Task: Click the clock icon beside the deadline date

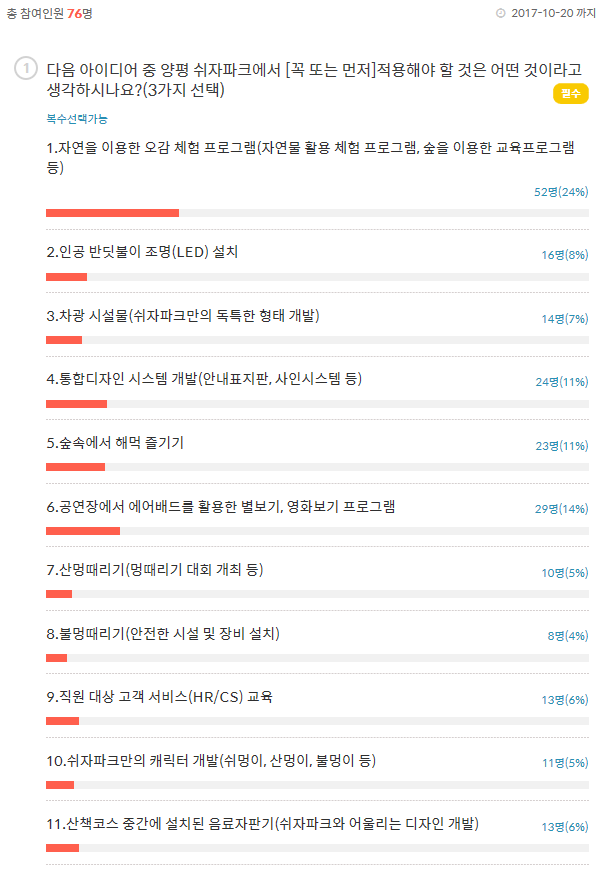Action: coord(501,13)
